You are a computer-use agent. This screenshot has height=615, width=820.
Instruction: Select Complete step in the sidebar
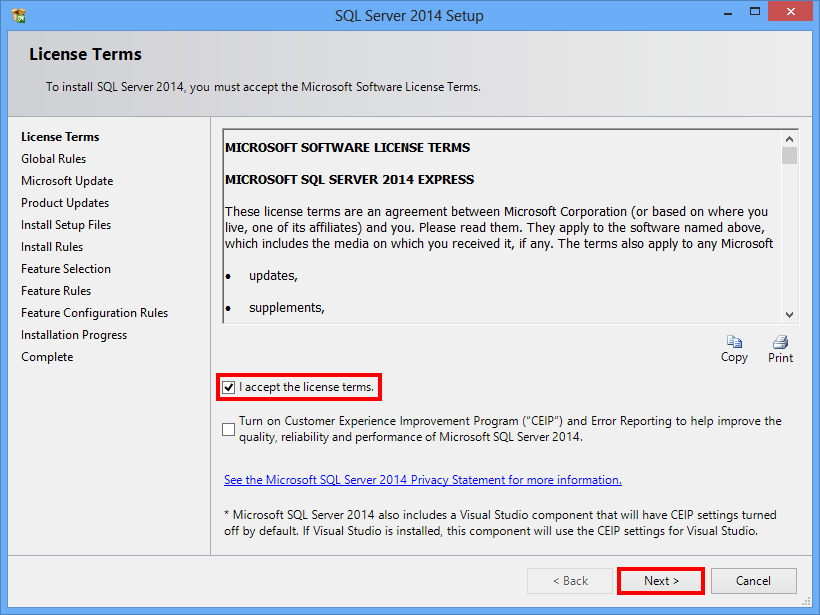[46, 356]
